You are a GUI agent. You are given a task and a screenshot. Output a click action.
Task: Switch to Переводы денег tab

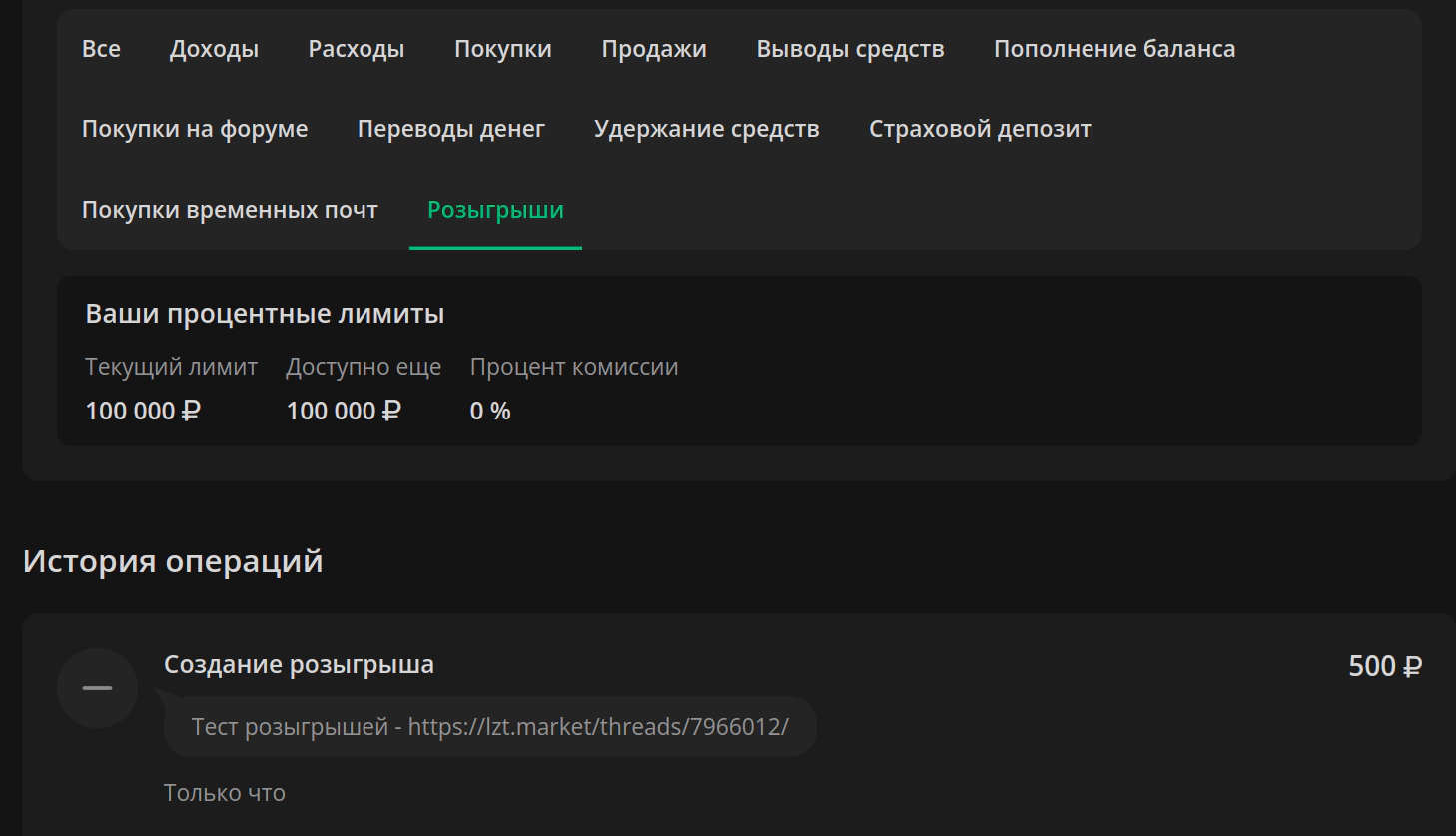451,129
